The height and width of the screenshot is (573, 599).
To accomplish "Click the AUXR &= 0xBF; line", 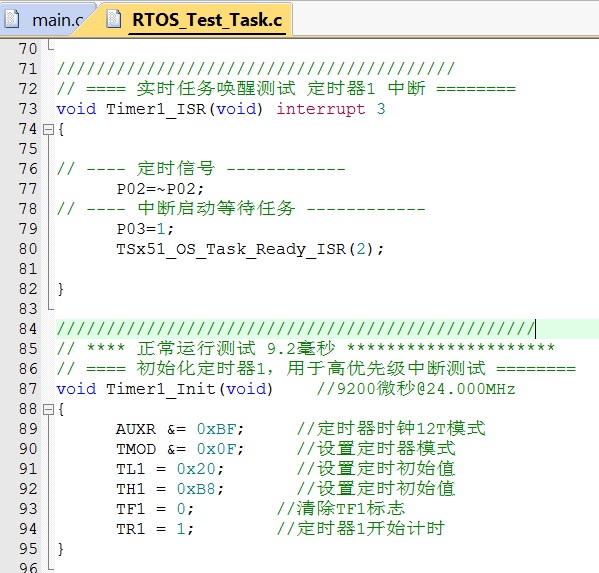I will point(180,429).
